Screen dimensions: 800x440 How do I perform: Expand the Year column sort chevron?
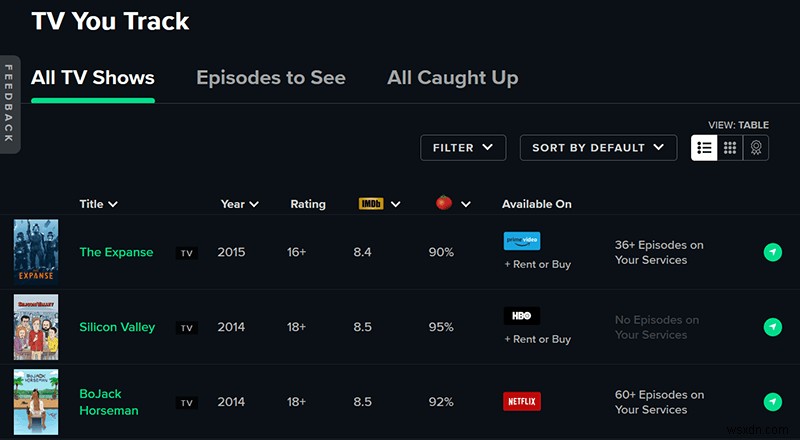click(x=254, y=204)
